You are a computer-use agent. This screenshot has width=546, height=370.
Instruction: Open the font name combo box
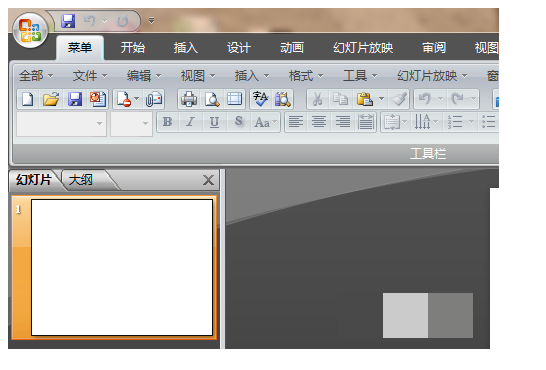click(x=62, y=124)
